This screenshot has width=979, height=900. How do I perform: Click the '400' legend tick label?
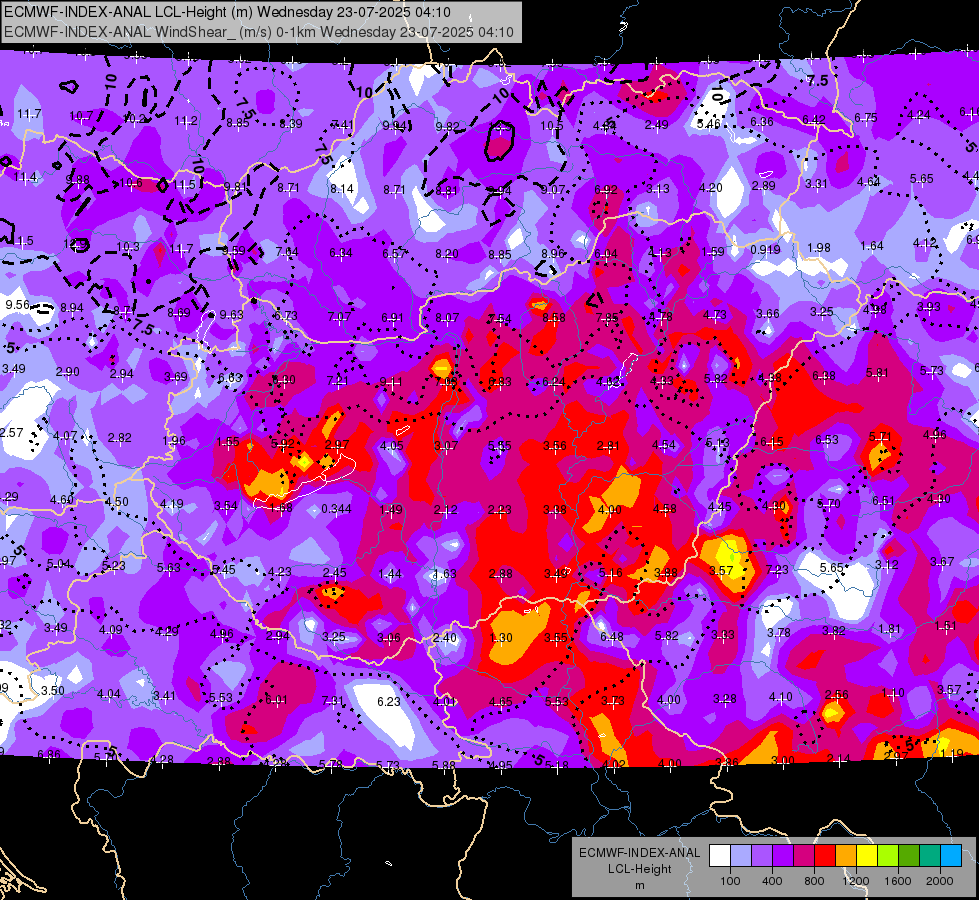click(772, 881)
